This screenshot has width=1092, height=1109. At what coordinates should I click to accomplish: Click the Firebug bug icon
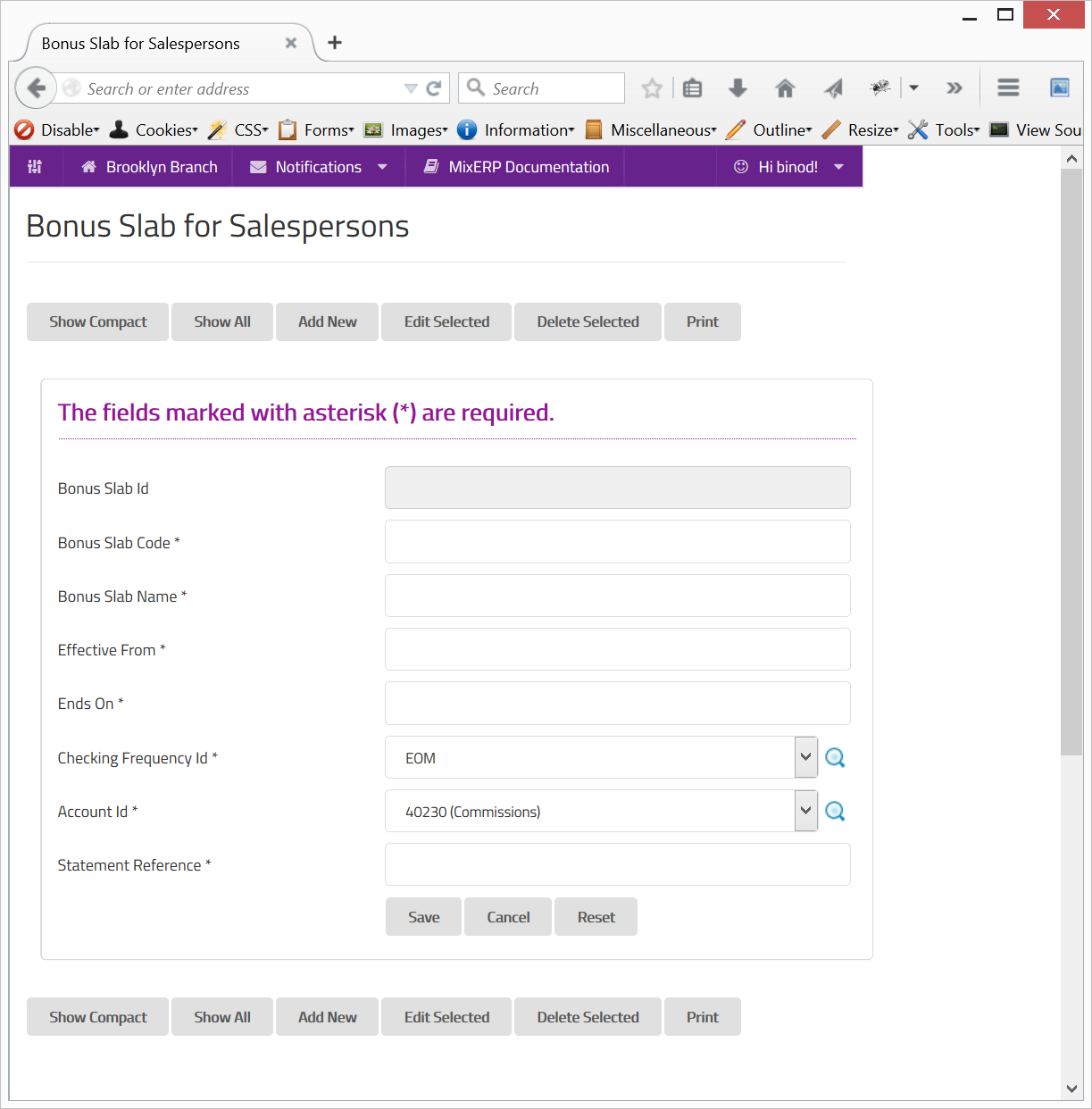coord(880,88)
